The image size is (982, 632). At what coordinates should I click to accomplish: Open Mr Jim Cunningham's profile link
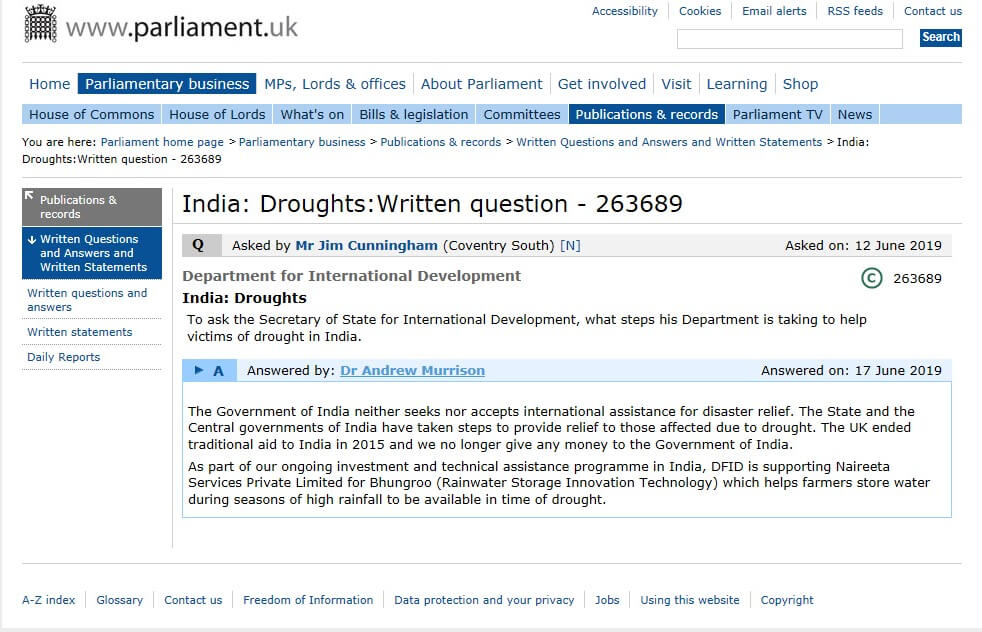pyautogui.click(x=366, y=246)
